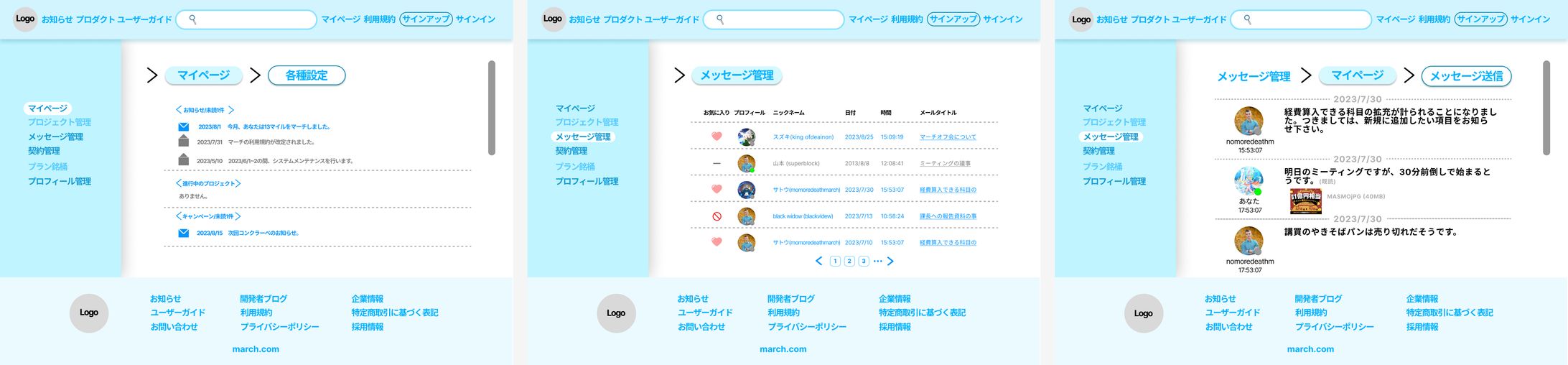Click the avatar above あなた in the chat
The width and height of the screenshot is (1568, 365).
point(1249,181)
